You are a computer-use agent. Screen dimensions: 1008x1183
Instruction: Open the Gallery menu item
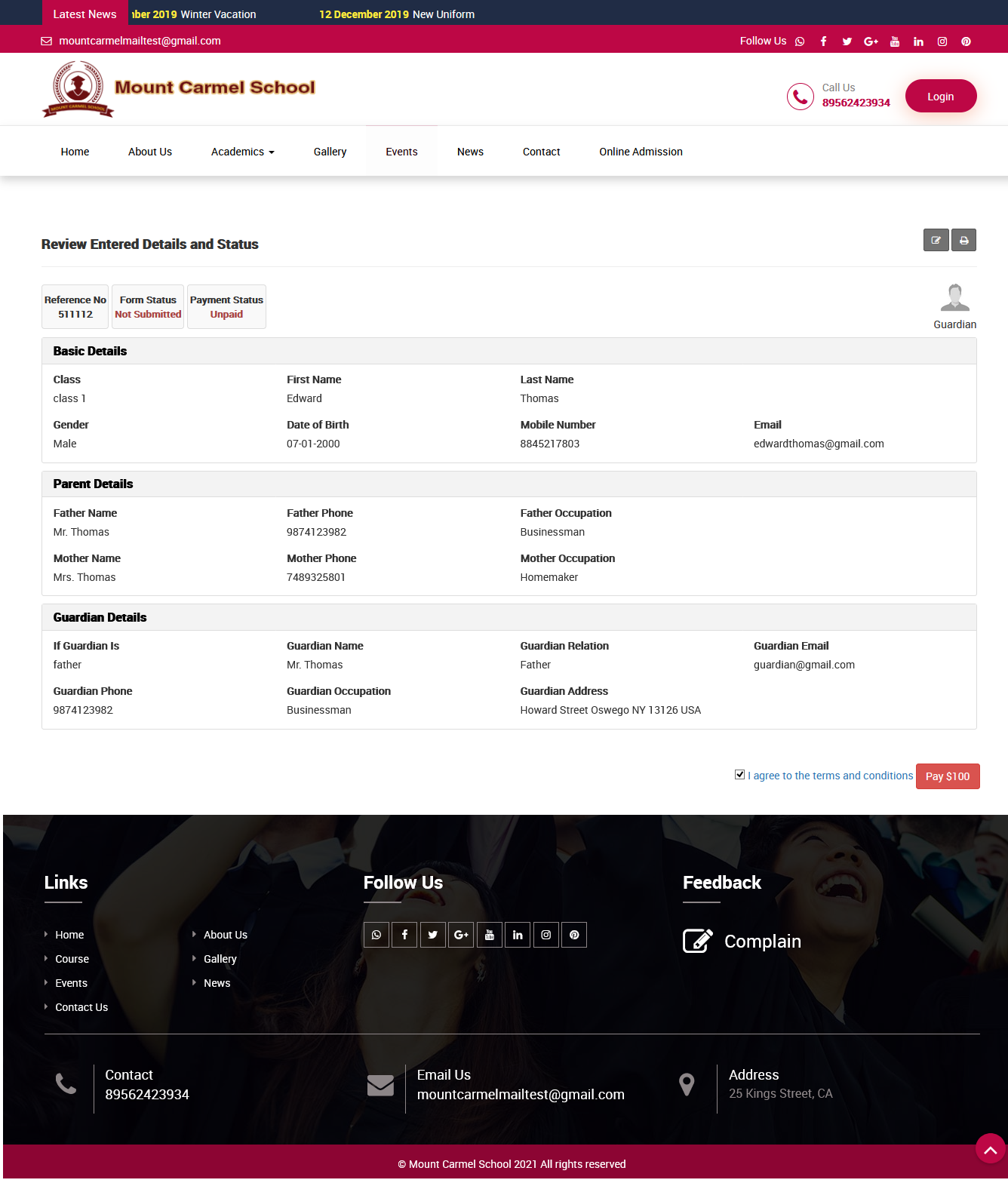330,152
